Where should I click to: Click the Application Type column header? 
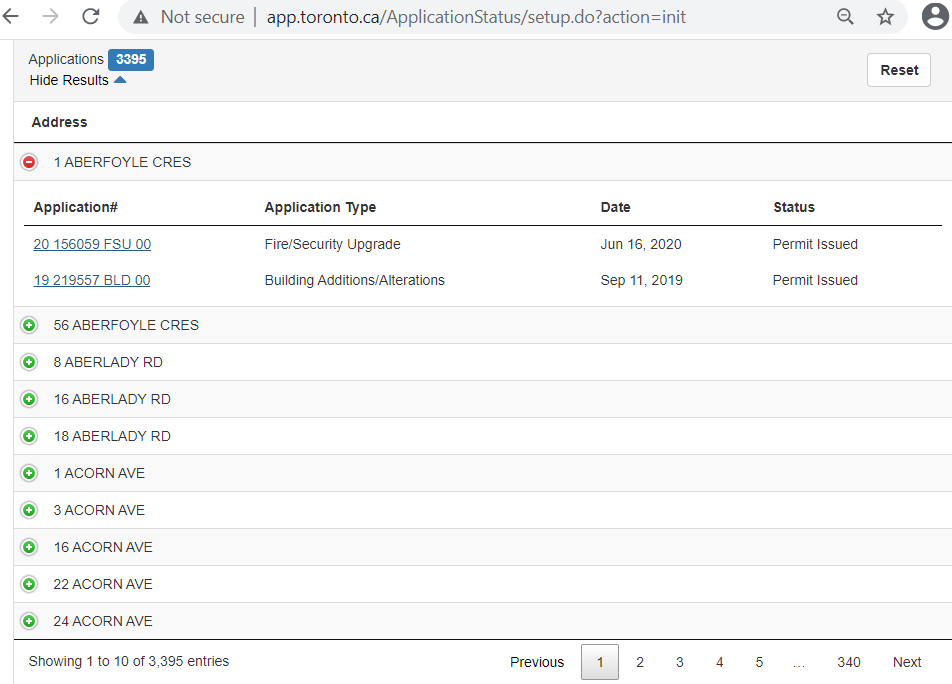click(x=320, y=207)
